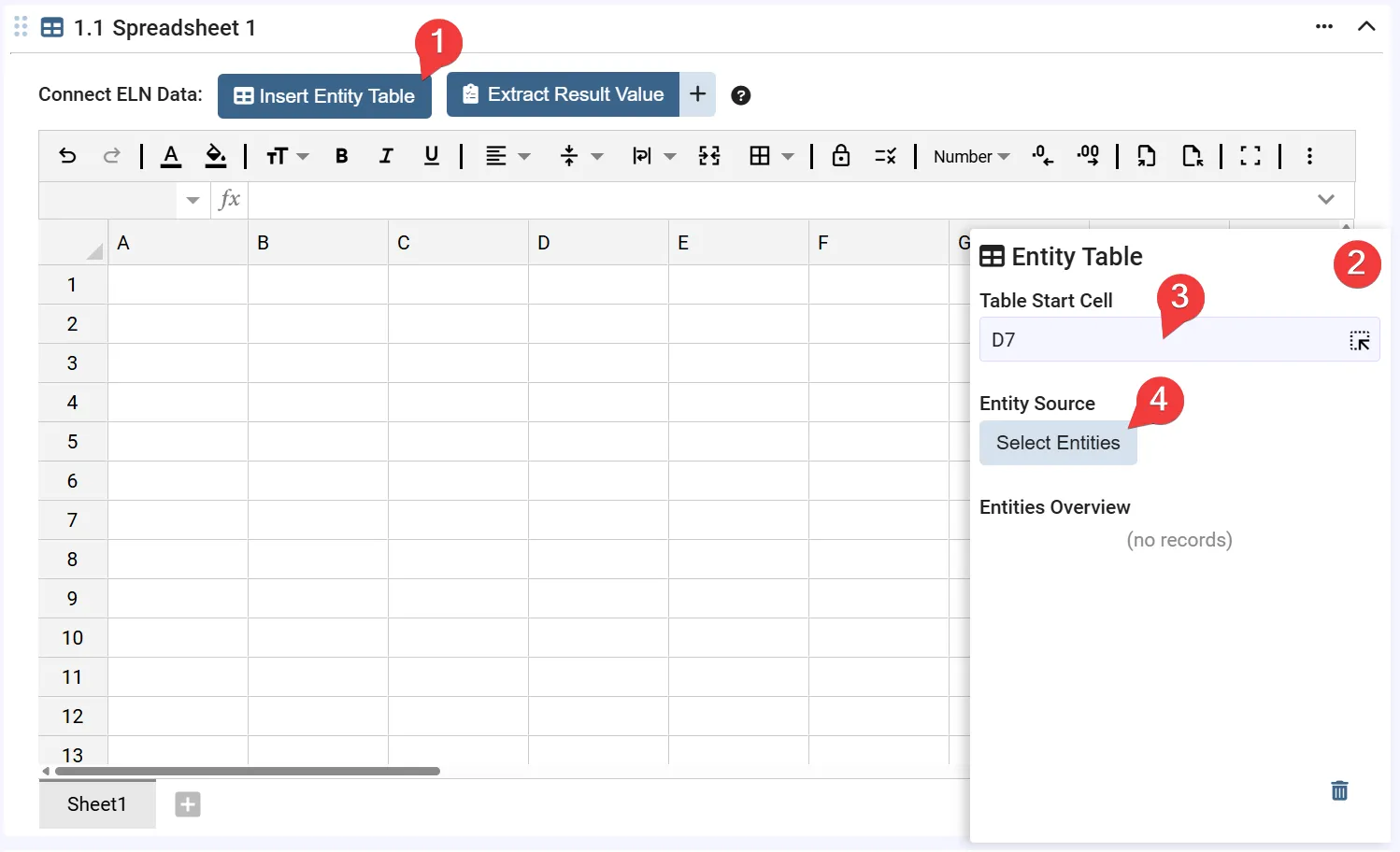
Task: Toggle italic formatting
Action: 386,156
